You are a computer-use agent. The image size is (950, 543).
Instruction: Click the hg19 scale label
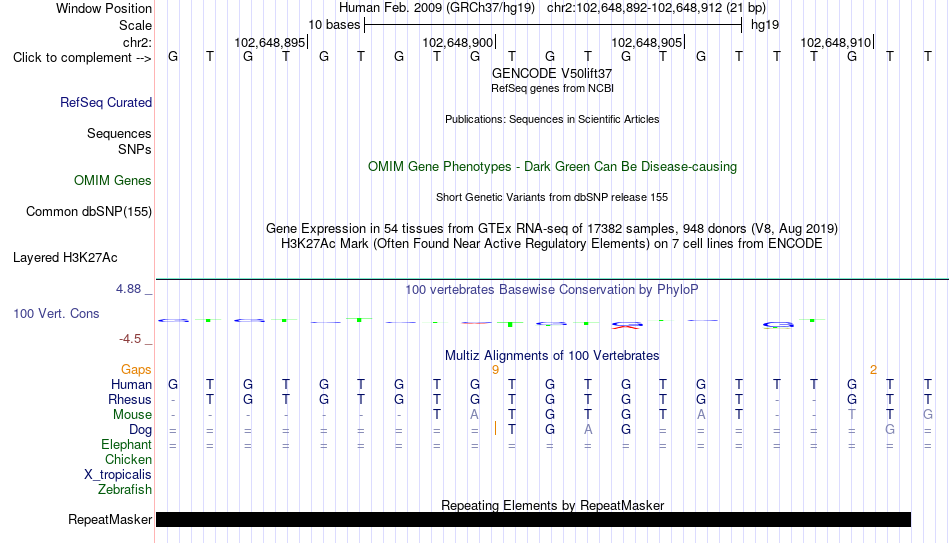click(765, 25)
